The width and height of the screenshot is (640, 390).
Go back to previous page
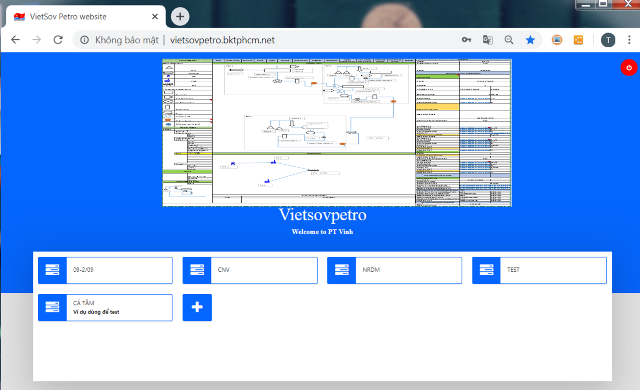16,40
